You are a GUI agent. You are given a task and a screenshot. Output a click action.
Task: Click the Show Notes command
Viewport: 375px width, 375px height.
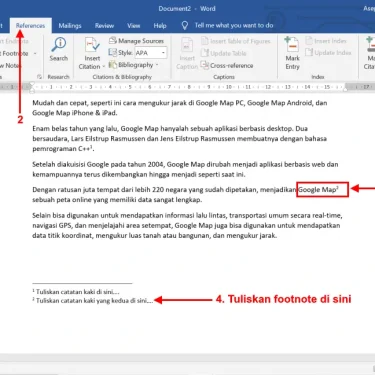pos(10,66)
